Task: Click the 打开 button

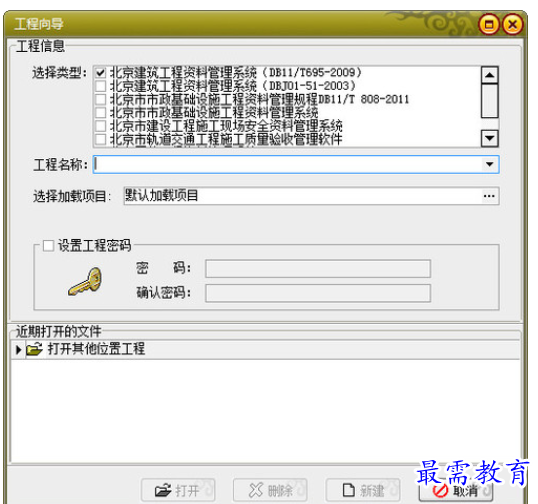Action: [x=178, y=490]
